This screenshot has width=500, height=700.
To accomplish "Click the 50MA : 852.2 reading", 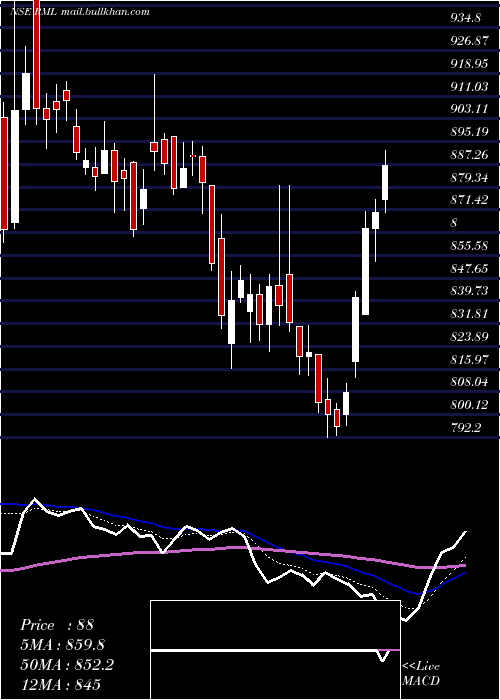I will point(67,665).
